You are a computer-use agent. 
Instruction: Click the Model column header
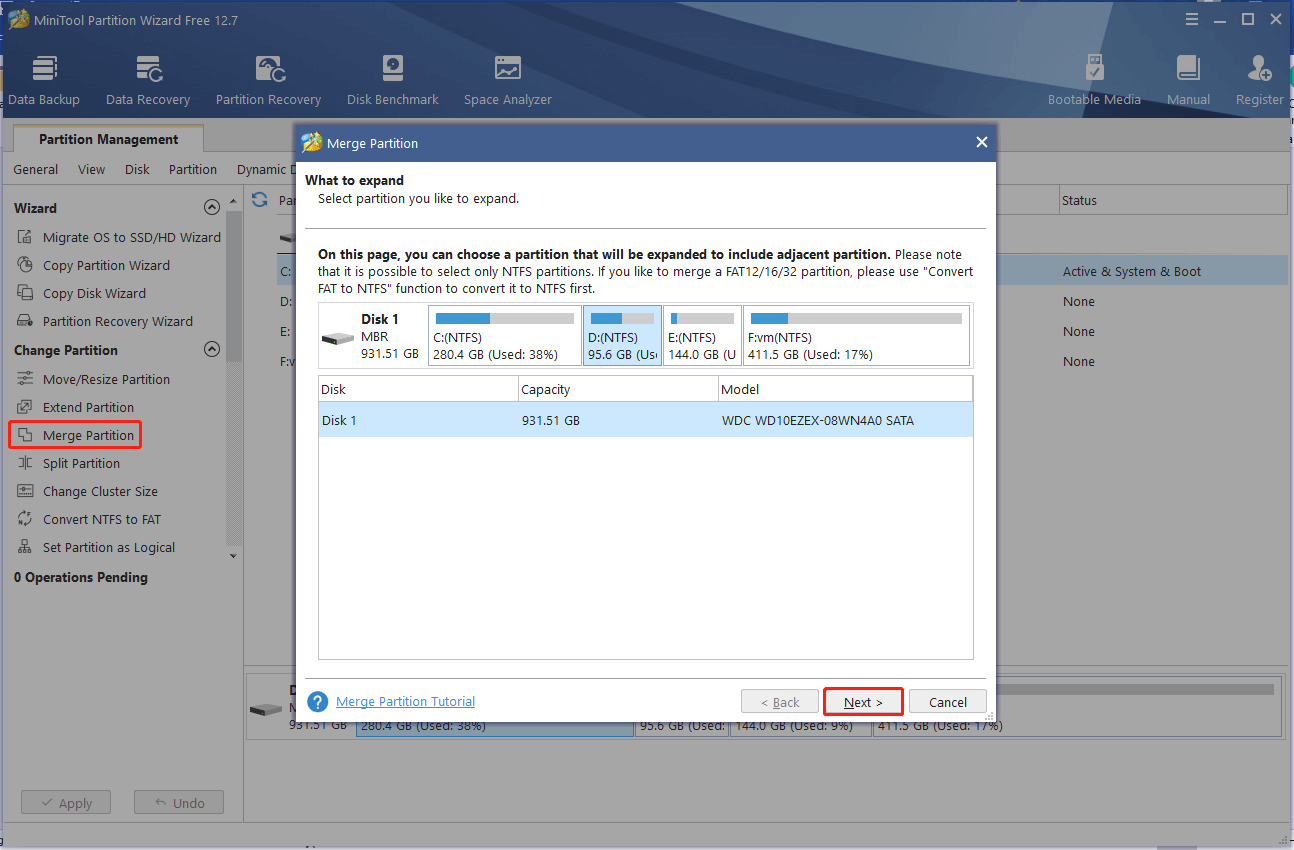845,389
